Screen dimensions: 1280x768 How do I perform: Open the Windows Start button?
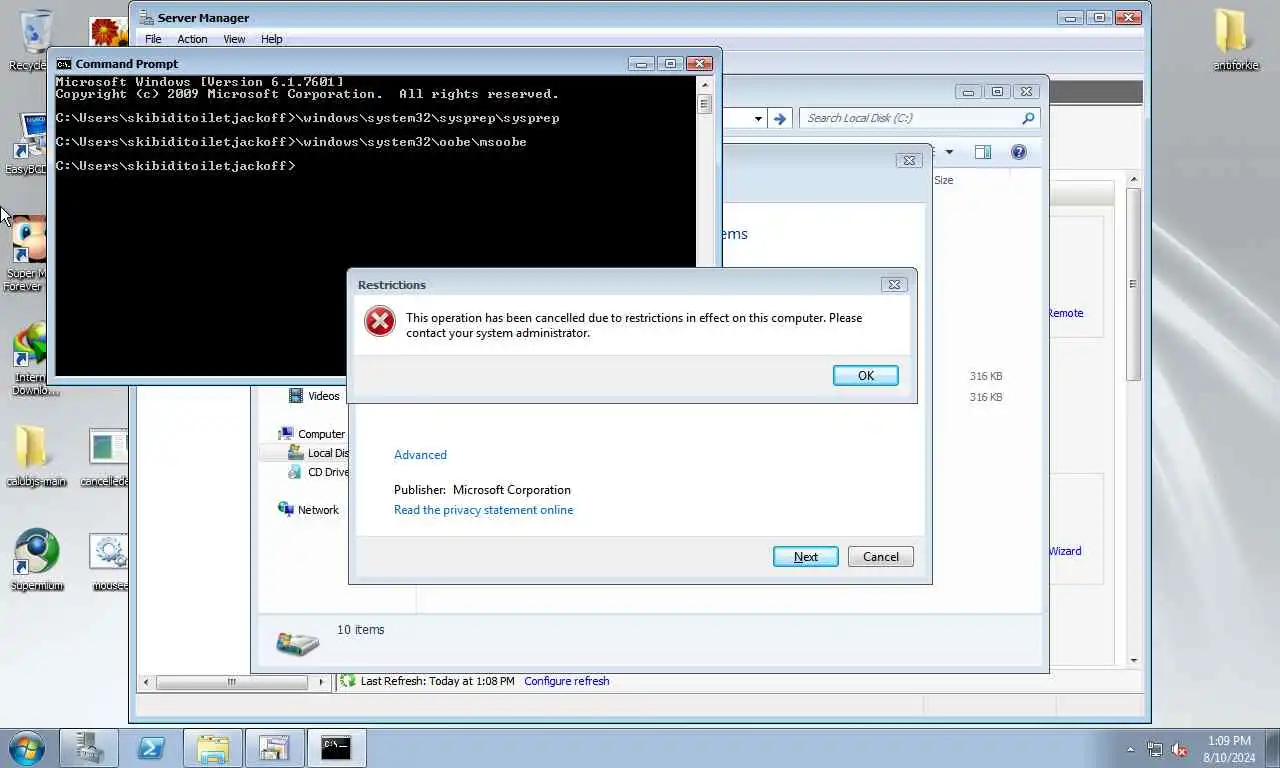point(27,747)
